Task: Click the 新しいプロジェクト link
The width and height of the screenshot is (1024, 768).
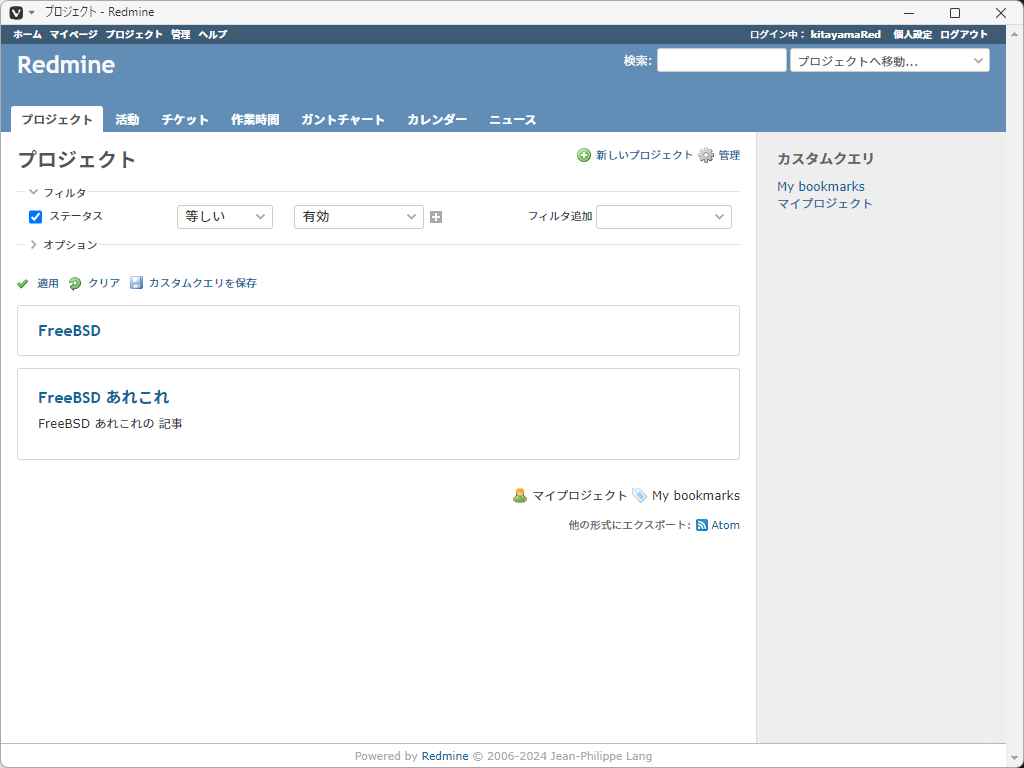Action: click(x=644, y=155)
